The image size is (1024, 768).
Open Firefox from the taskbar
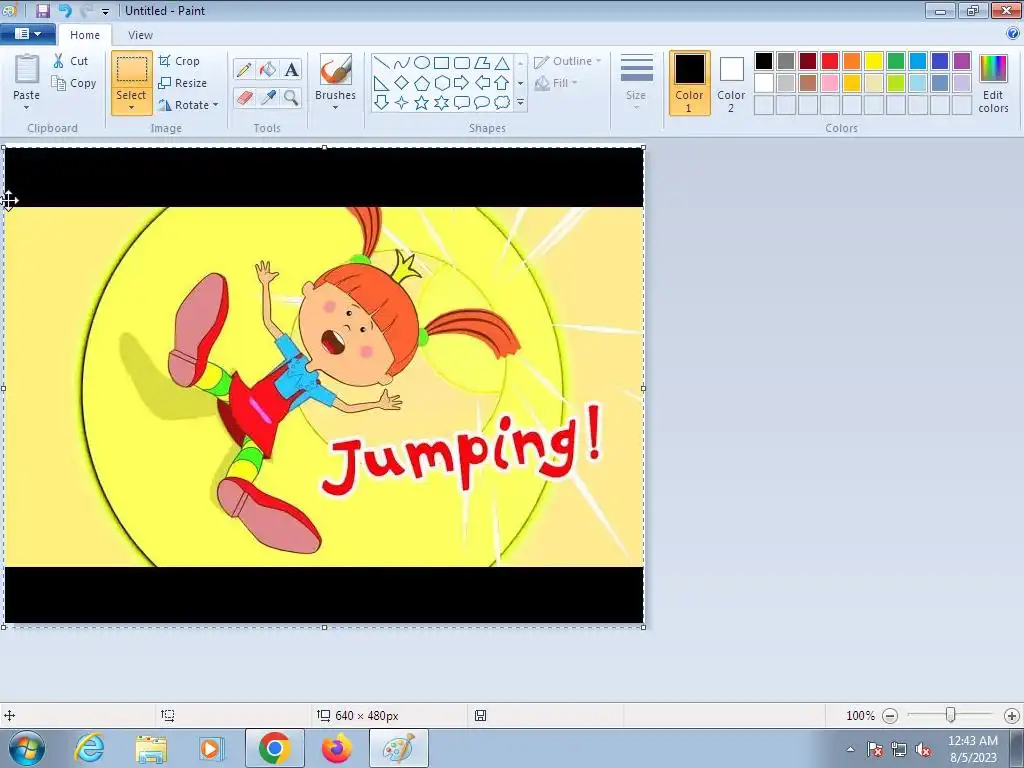click(336, 748)
